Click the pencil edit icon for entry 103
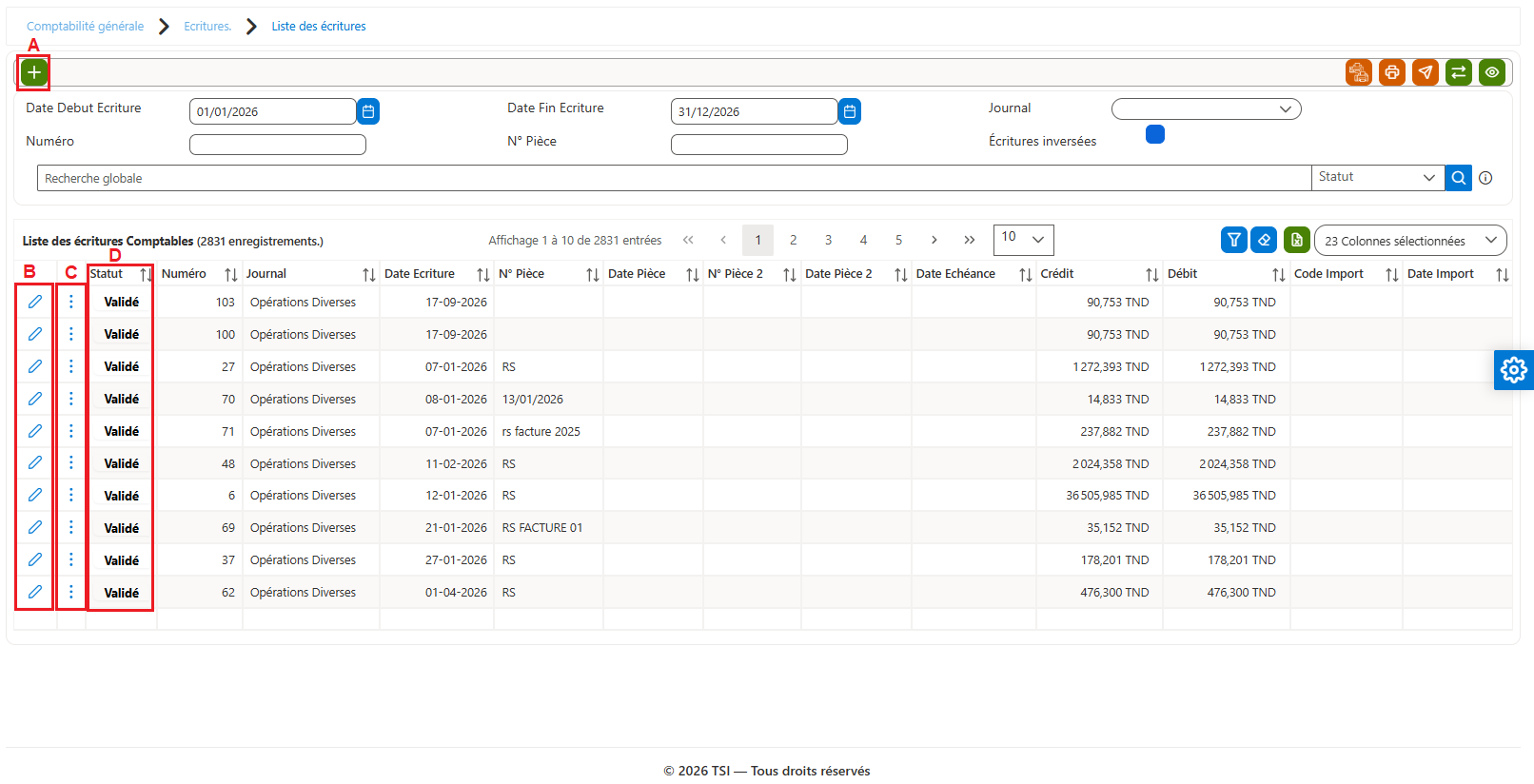 pos(35,302)
